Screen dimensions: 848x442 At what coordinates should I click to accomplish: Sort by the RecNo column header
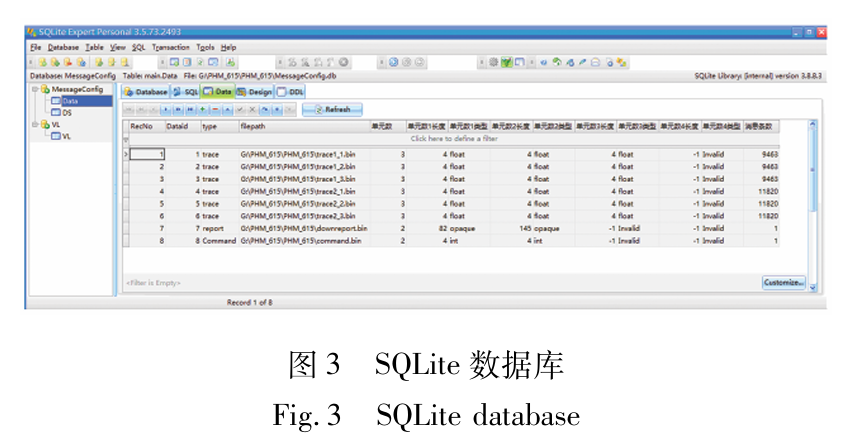pos(147,126)
